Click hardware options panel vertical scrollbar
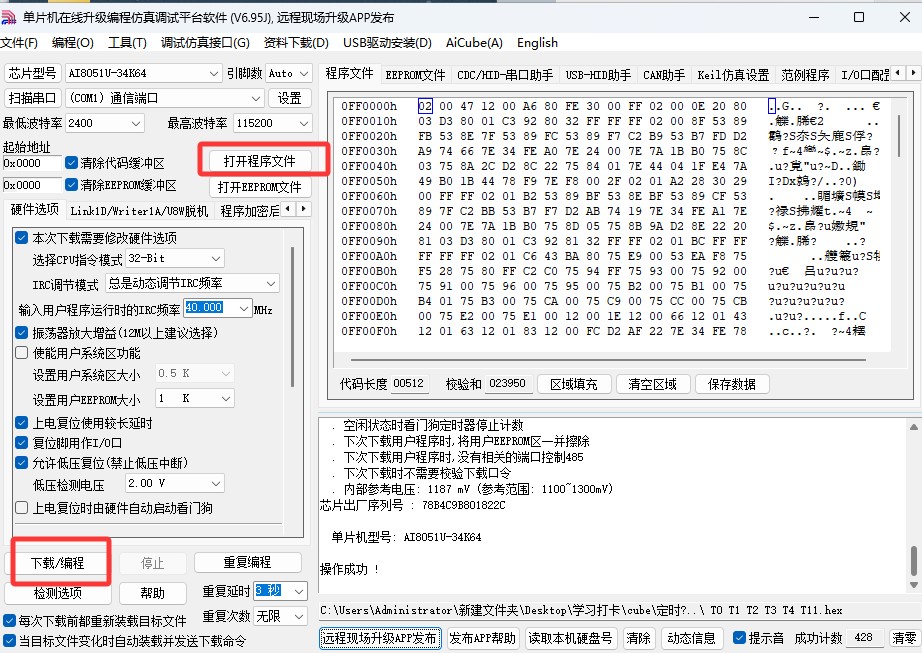Image resolution: width=922 pixels, height=653 pixels. point(292,317)
